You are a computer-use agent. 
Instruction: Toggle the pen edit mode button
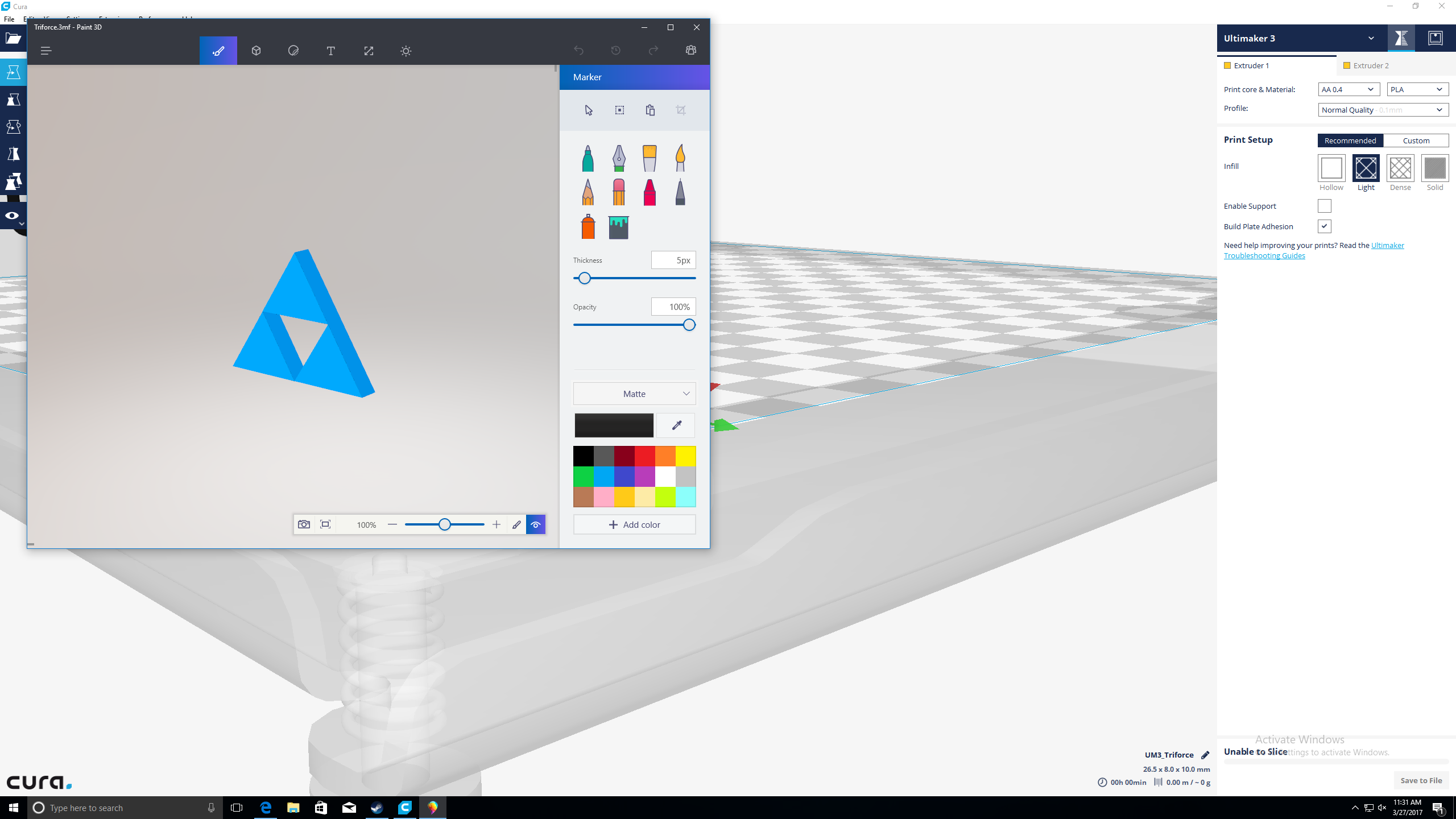pos(516,524)
